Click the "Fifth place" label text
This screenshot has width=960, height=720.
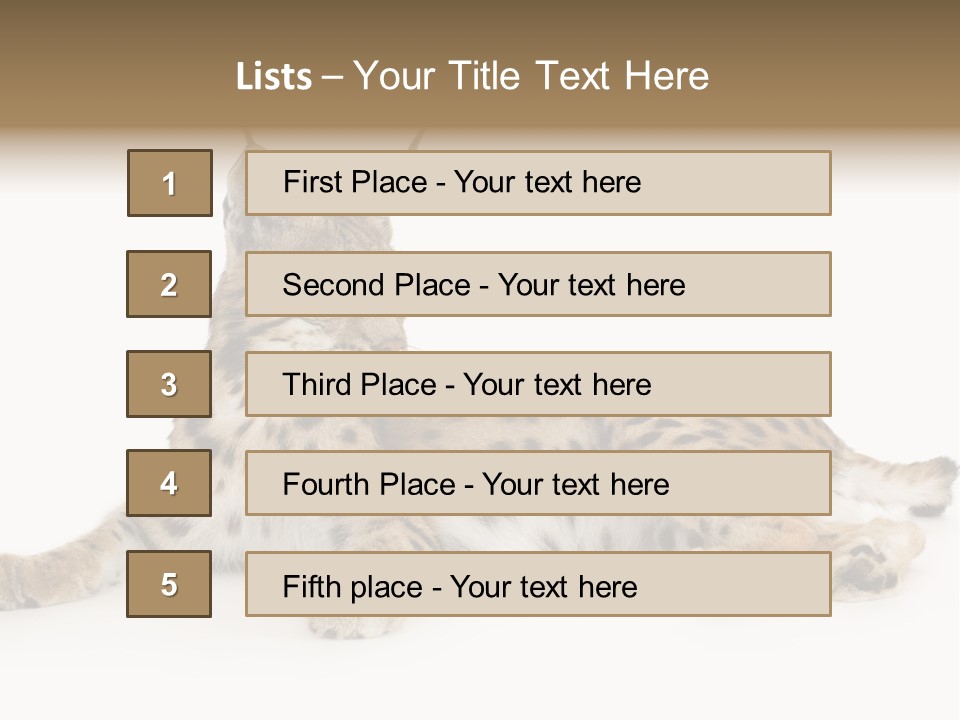[351, 586]
